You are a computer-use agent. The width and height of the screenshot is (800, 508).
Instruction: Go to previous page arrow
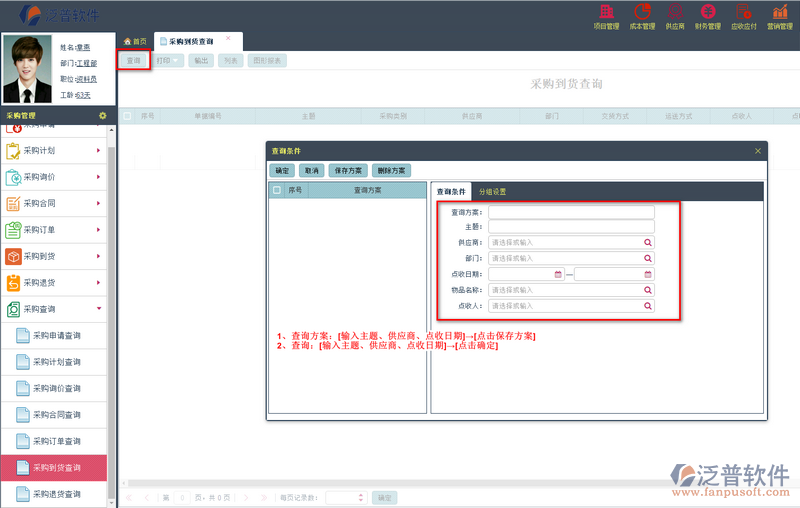pyautogui.click(x=146, y=498)
